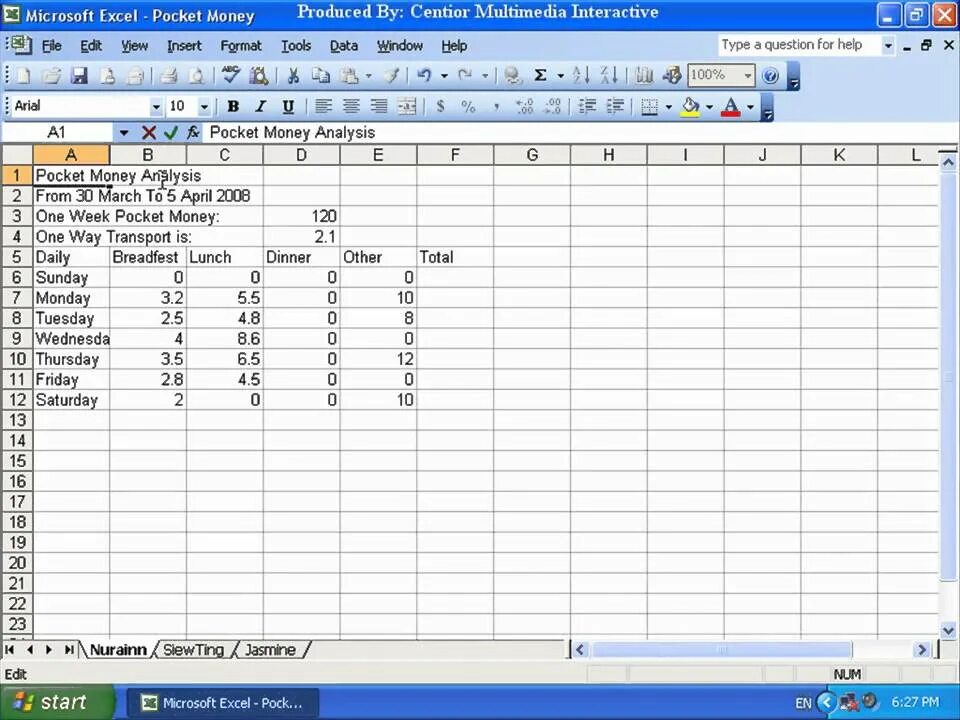Screen dimensions: 960x720
Task: Click the Print icon
Action: (168, 75)
